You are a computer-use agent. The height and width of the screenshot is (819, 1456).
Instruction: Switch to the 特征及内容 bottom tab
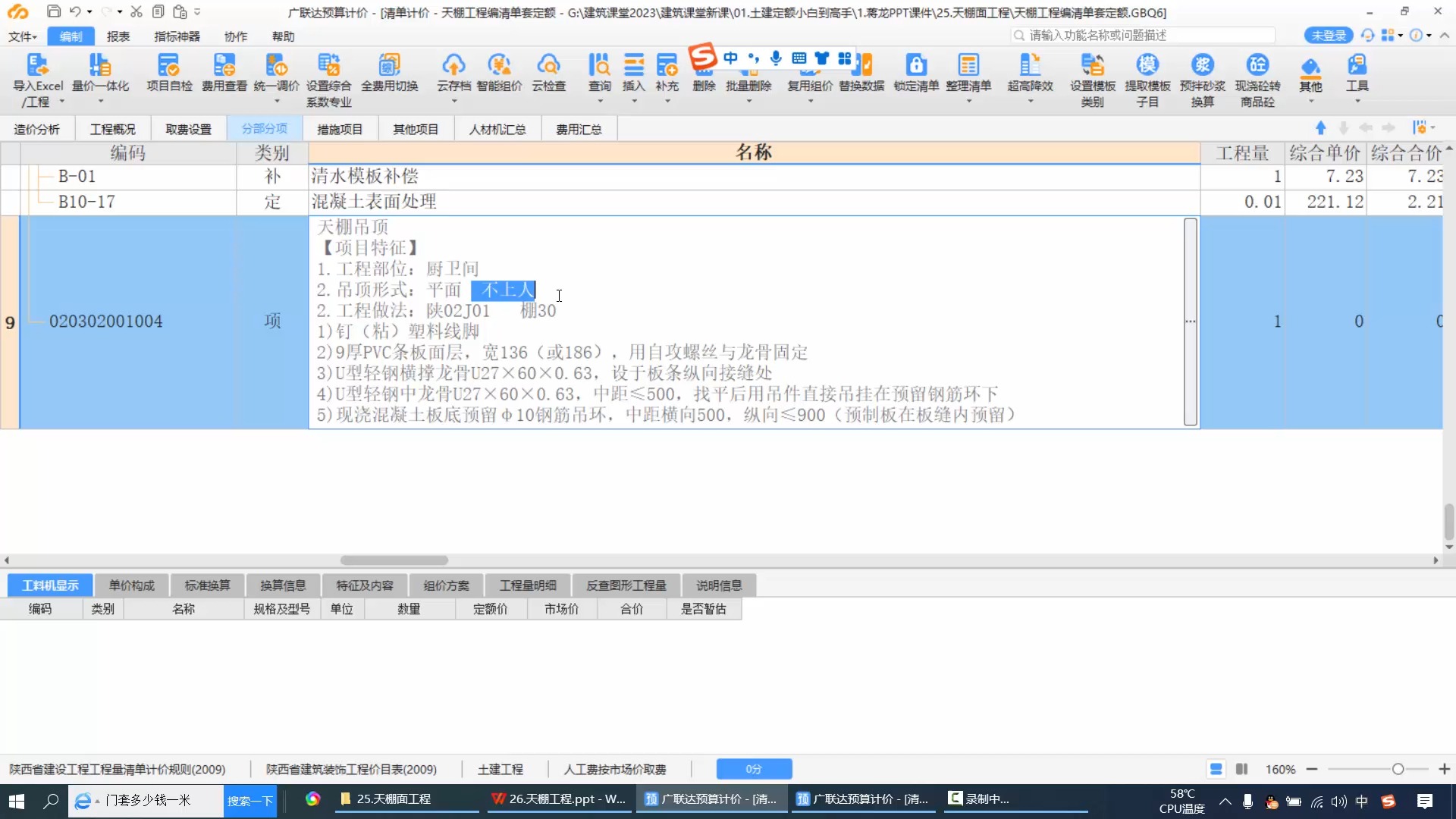pos(365,585)
